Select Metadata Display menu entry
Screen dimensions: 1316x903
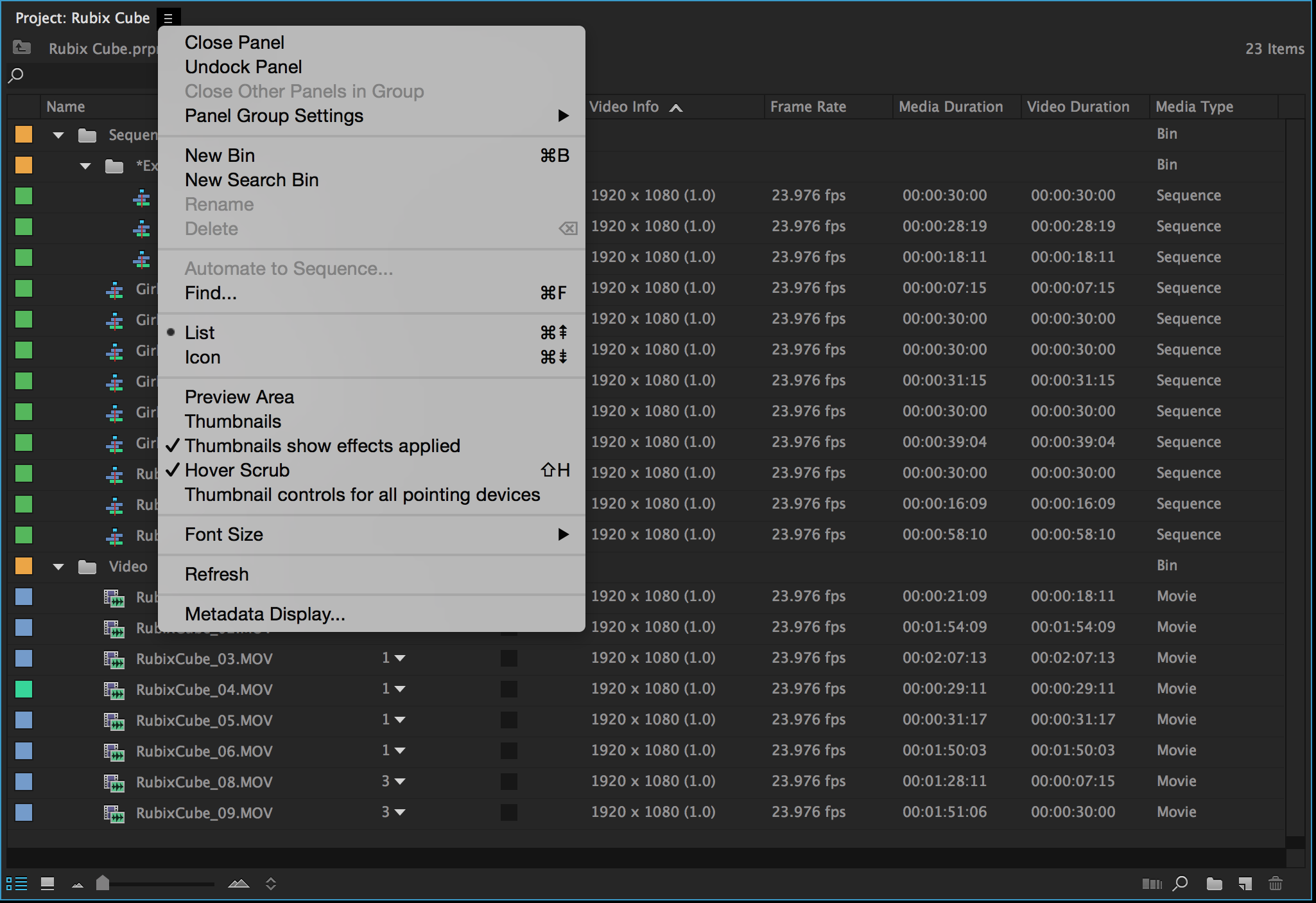(264, 614)
